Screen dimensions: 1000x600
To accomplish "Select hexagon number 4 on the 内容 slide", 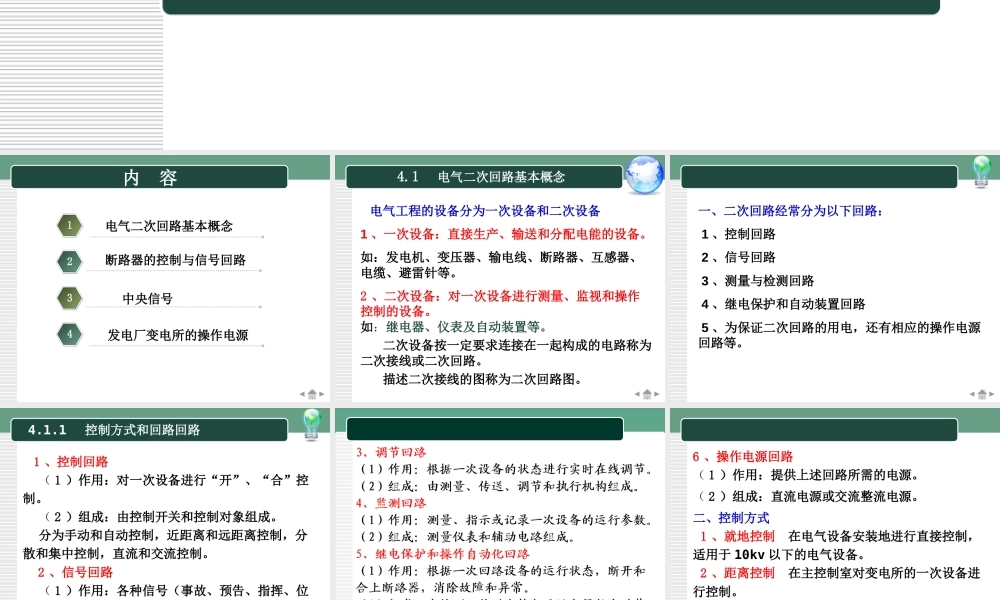I will pos(70,333).
